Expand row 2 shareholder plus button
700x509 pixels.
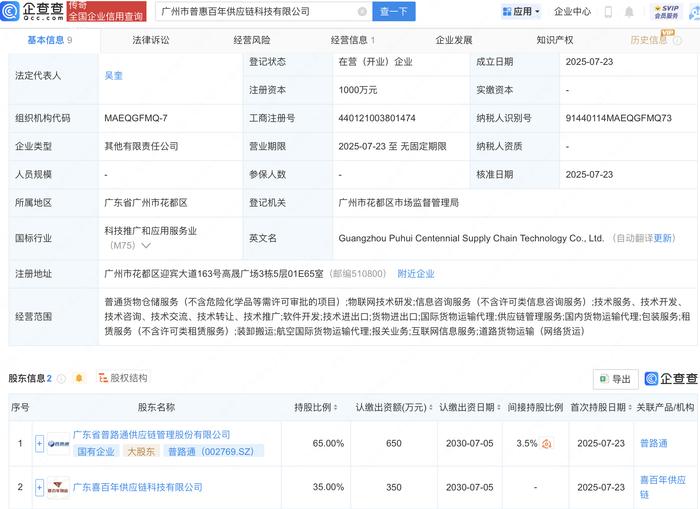pos(39,487)
